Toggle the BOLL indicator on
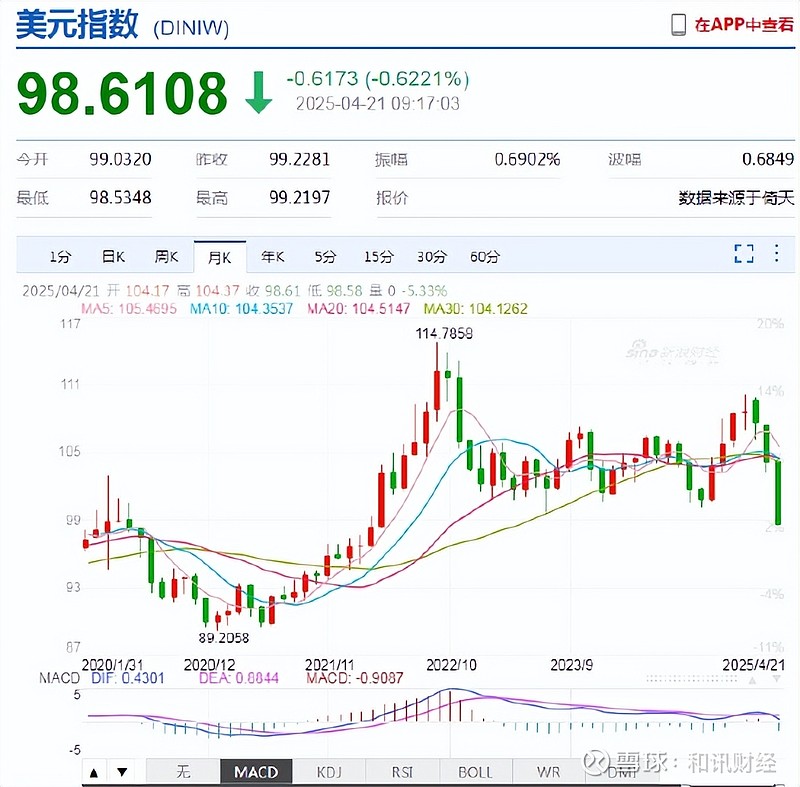The width and height of the screenshot is (800, 787). click(x=475, y=771)
